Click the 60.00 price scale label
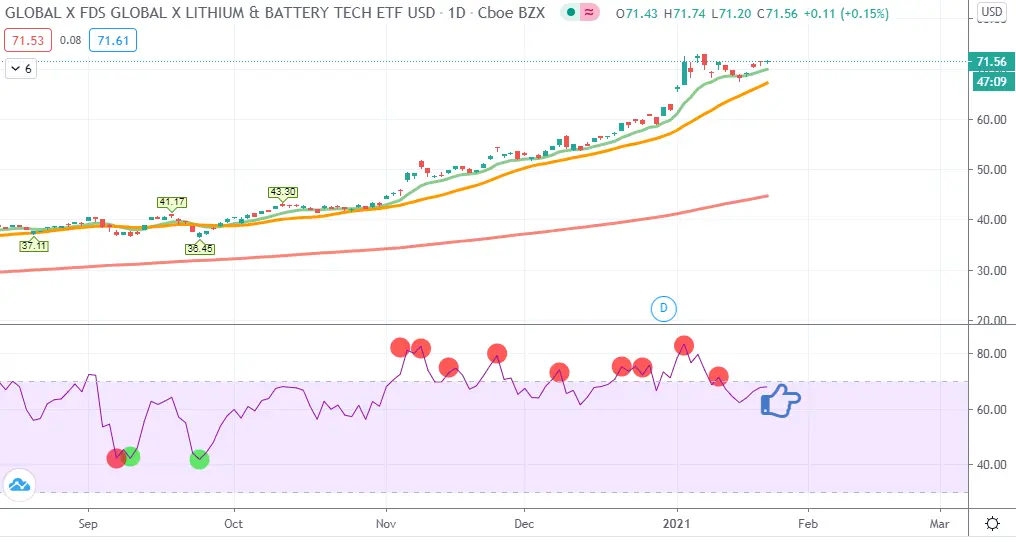Viewport: 1016px width, 542px height. pos(991,120)
